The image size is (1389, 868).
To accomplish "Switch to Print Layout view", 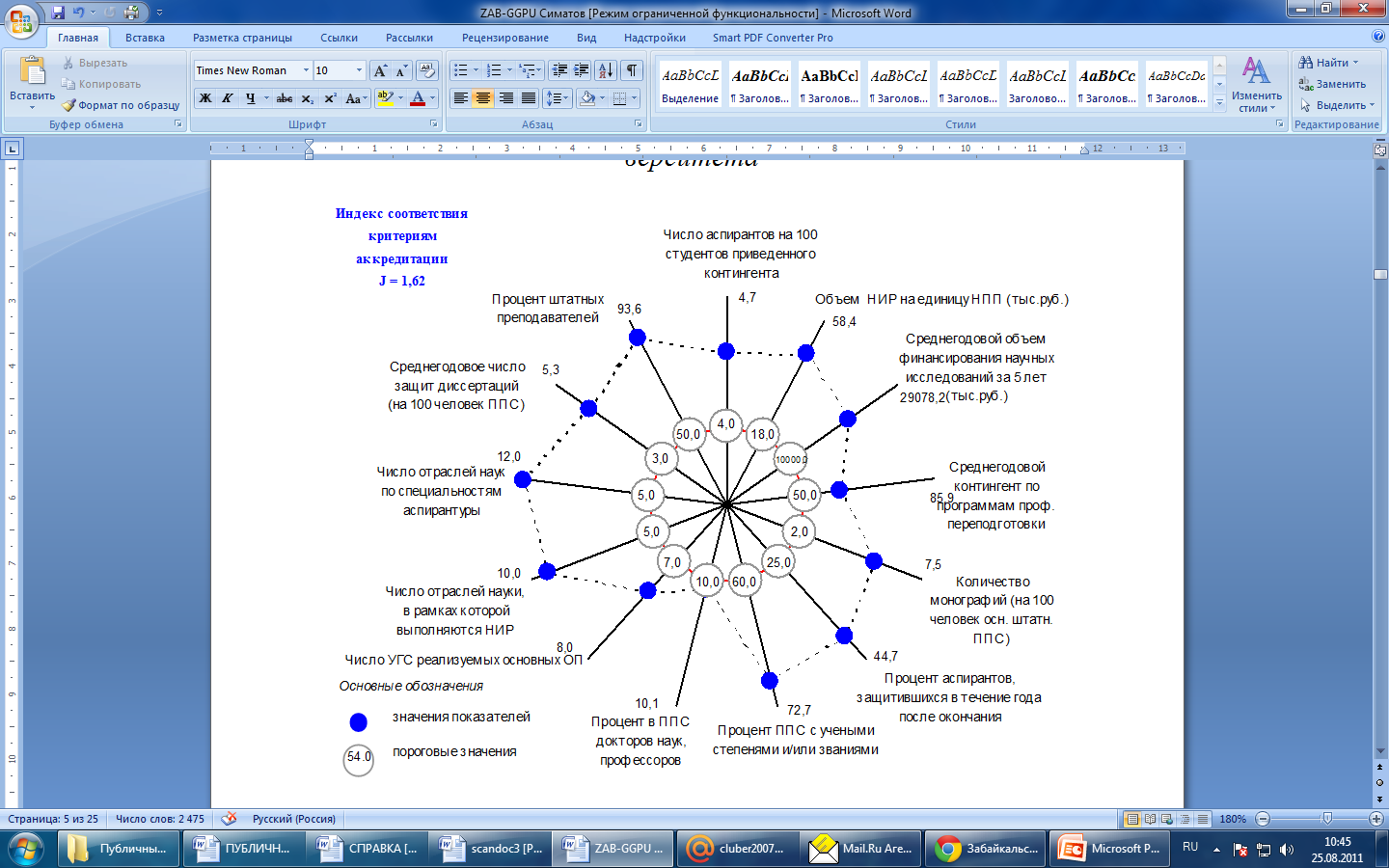I will coord(1133,819).
